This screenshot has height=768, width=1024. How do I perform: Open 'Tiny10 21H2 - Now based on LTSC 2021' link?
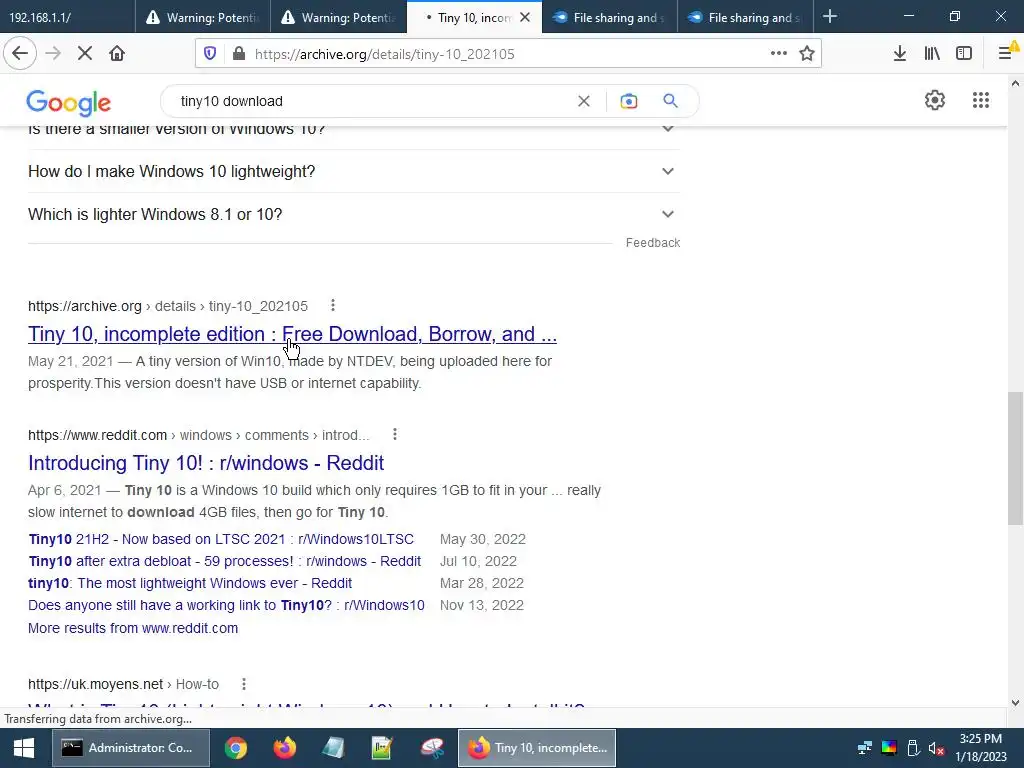click(221, 539)
